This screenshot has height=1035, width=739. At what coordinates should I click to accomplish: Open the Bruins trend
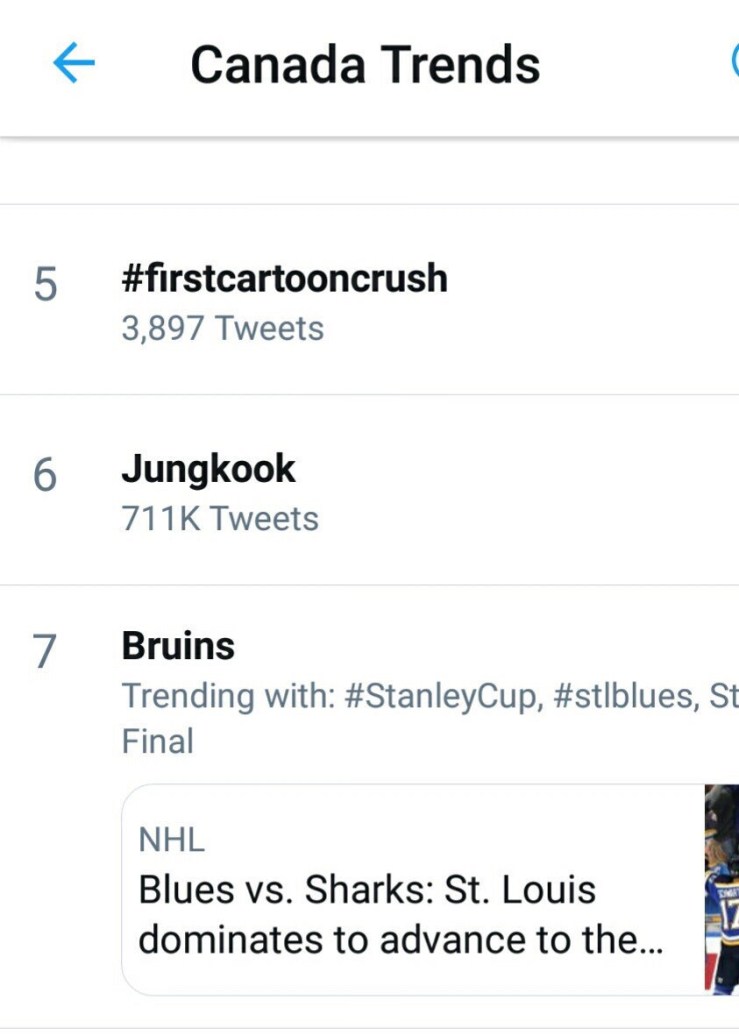178,647
